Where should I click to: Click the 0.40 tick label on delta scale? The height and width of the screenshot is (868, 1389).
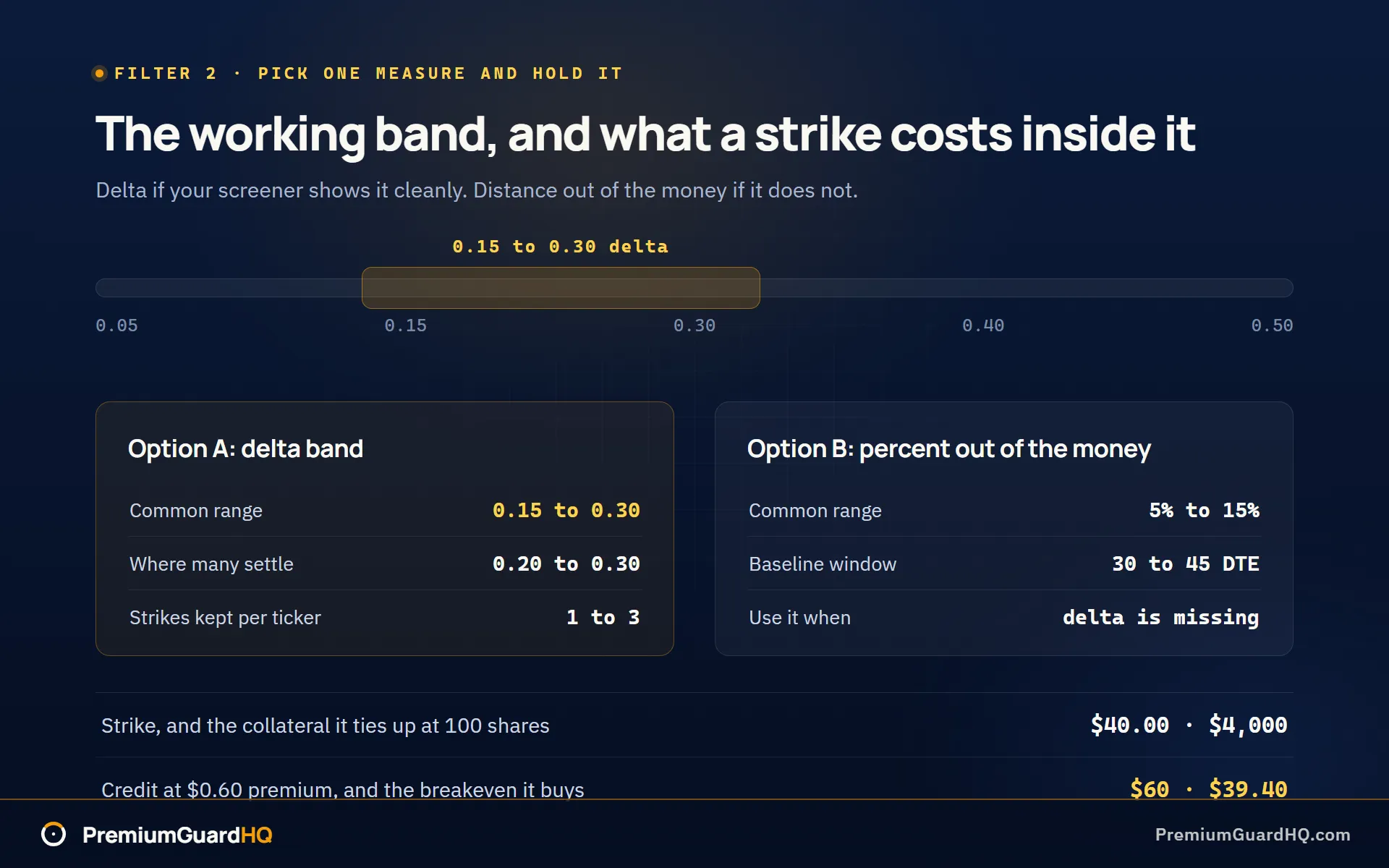click(983, 325)
